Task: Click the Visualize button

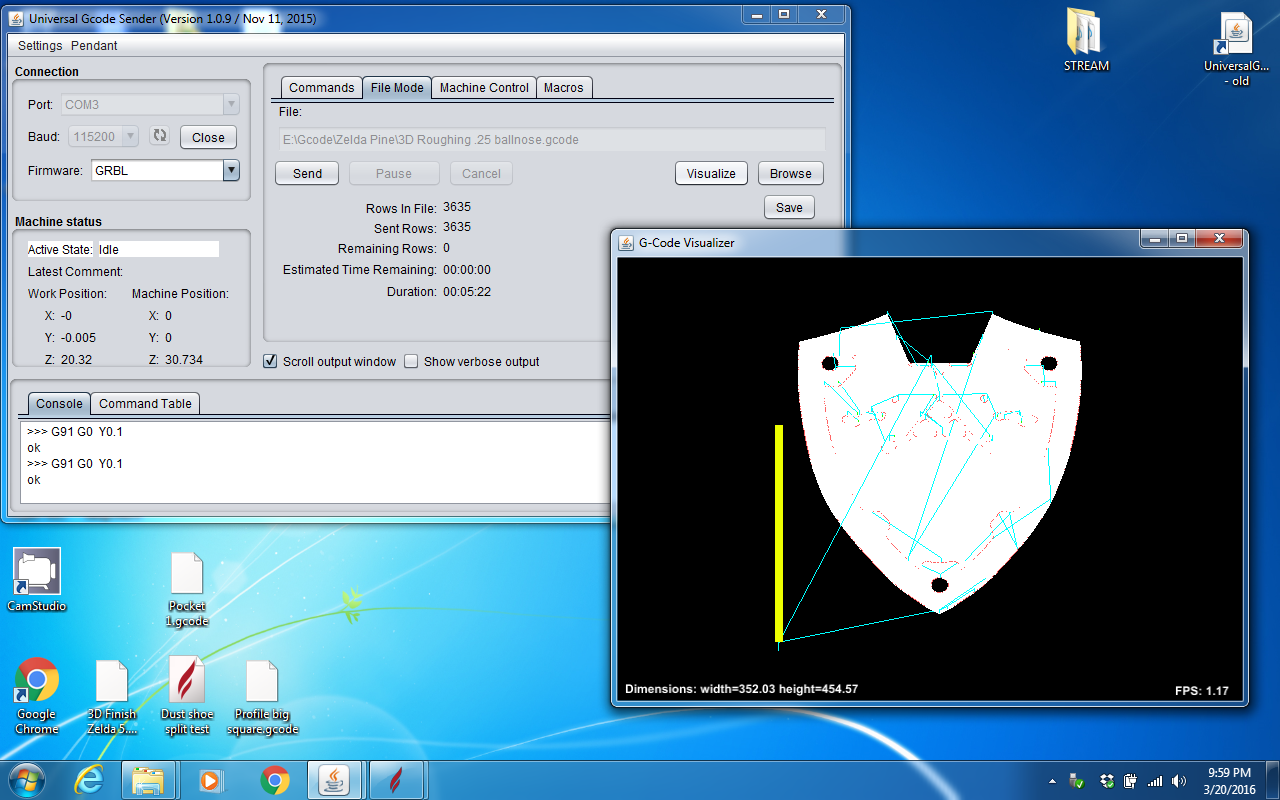Action: [x=711, y=173]
